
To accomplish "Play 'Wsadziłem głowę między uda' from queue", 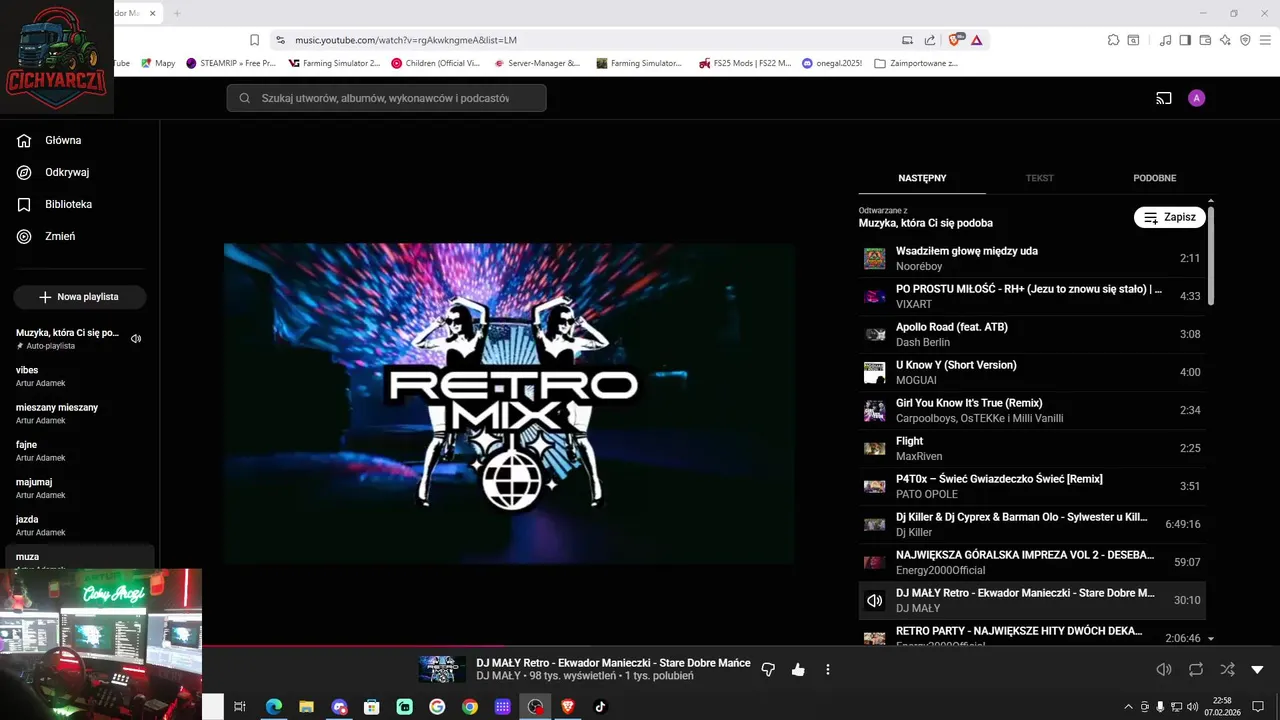I will tap(1032, 259).
